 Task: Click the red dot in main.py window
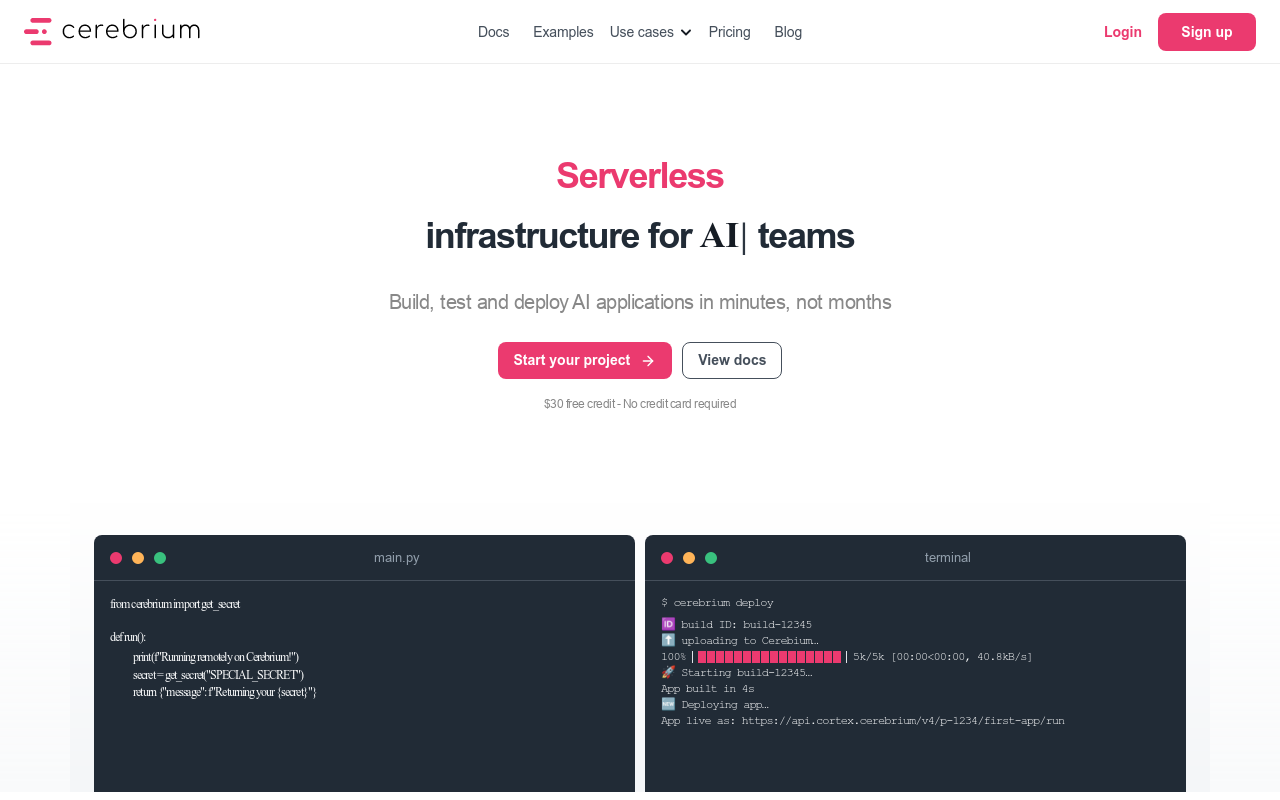tap(116, 558)
